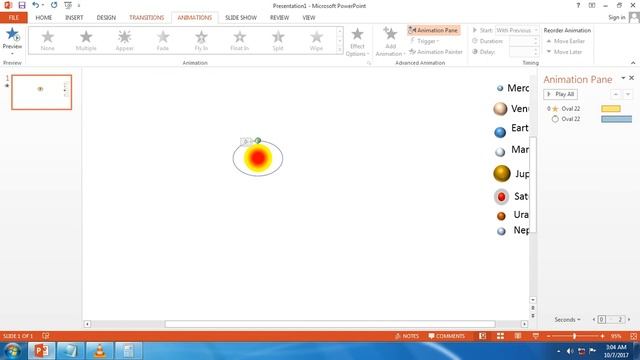The image size is (640, 360).
Task: Click Add Animation
Action: pos(390,42)
